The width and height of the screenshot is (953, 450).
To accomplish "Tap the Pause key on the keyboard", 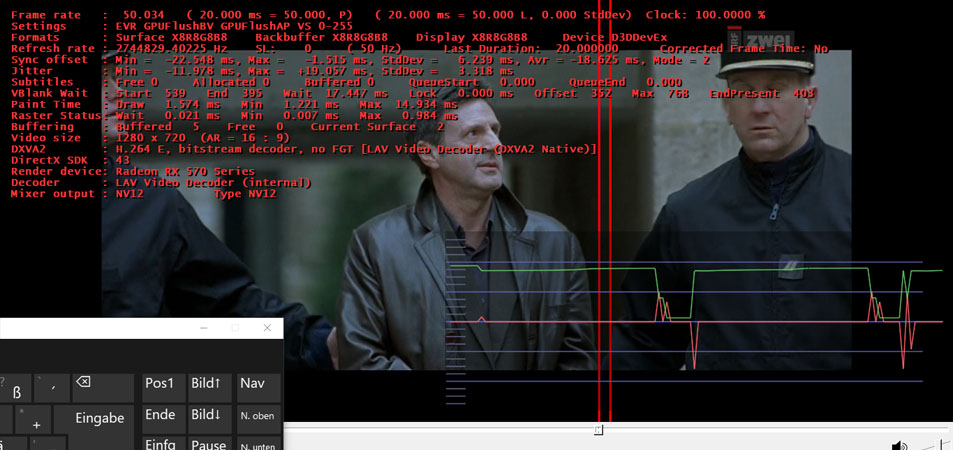I will [210, 443].
